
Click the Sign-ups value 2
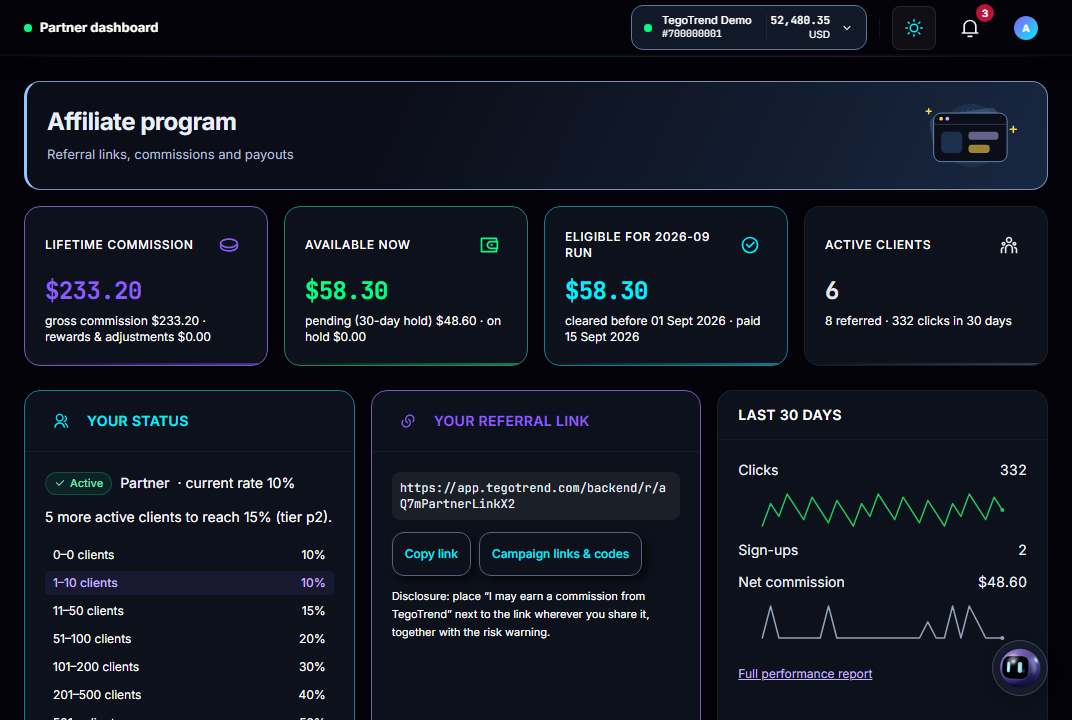1022,550
